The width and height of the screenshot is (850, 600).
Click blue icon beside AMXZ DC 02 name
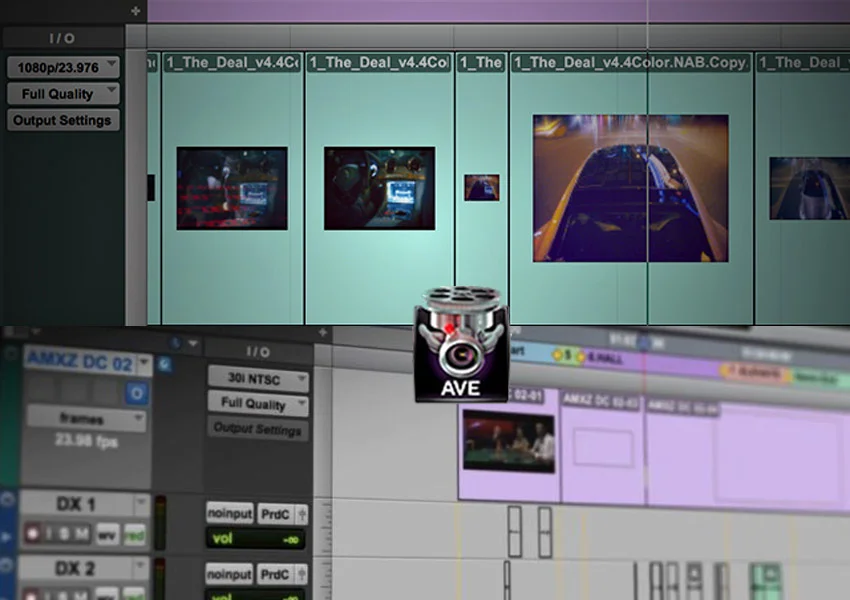click(x=165, y=364)
